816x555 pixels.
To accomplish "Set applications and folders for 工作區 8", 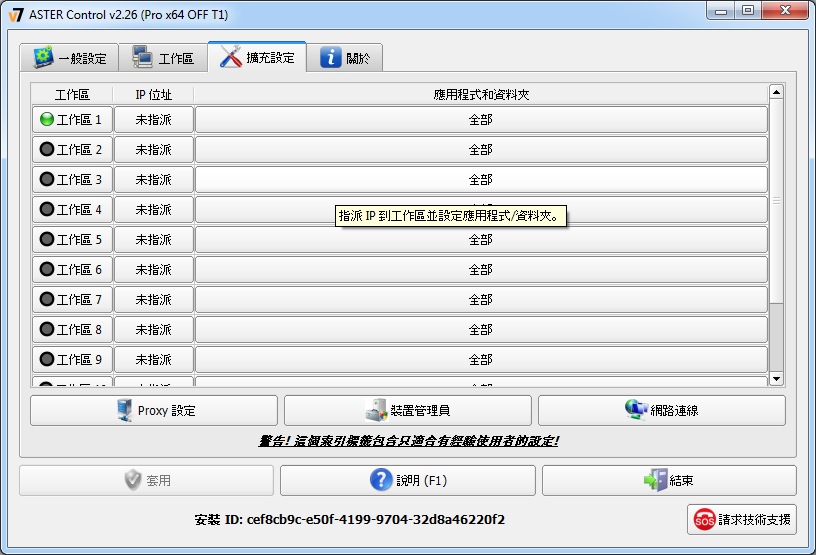I will 481,330.
